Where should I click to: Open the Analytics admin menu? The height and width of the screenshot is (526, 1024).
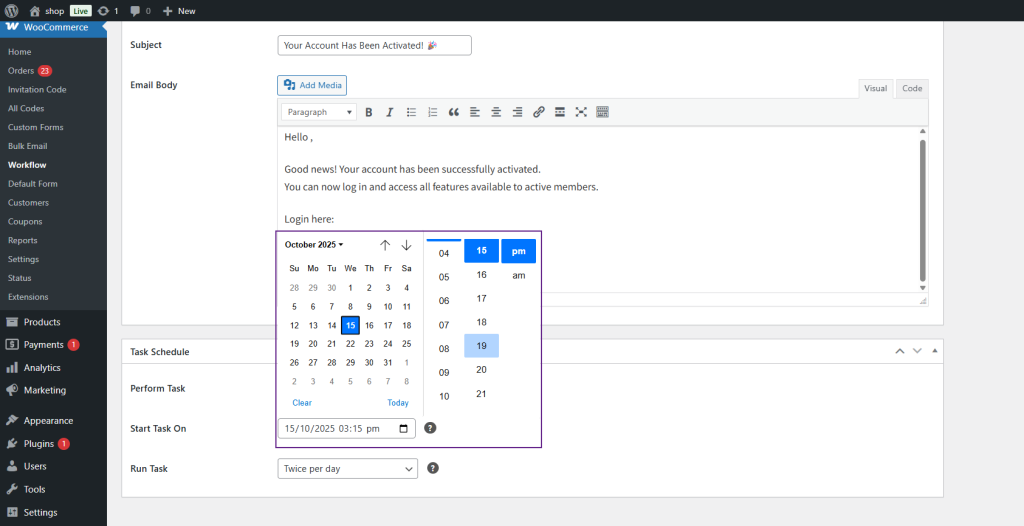click(x=42, y=367)
